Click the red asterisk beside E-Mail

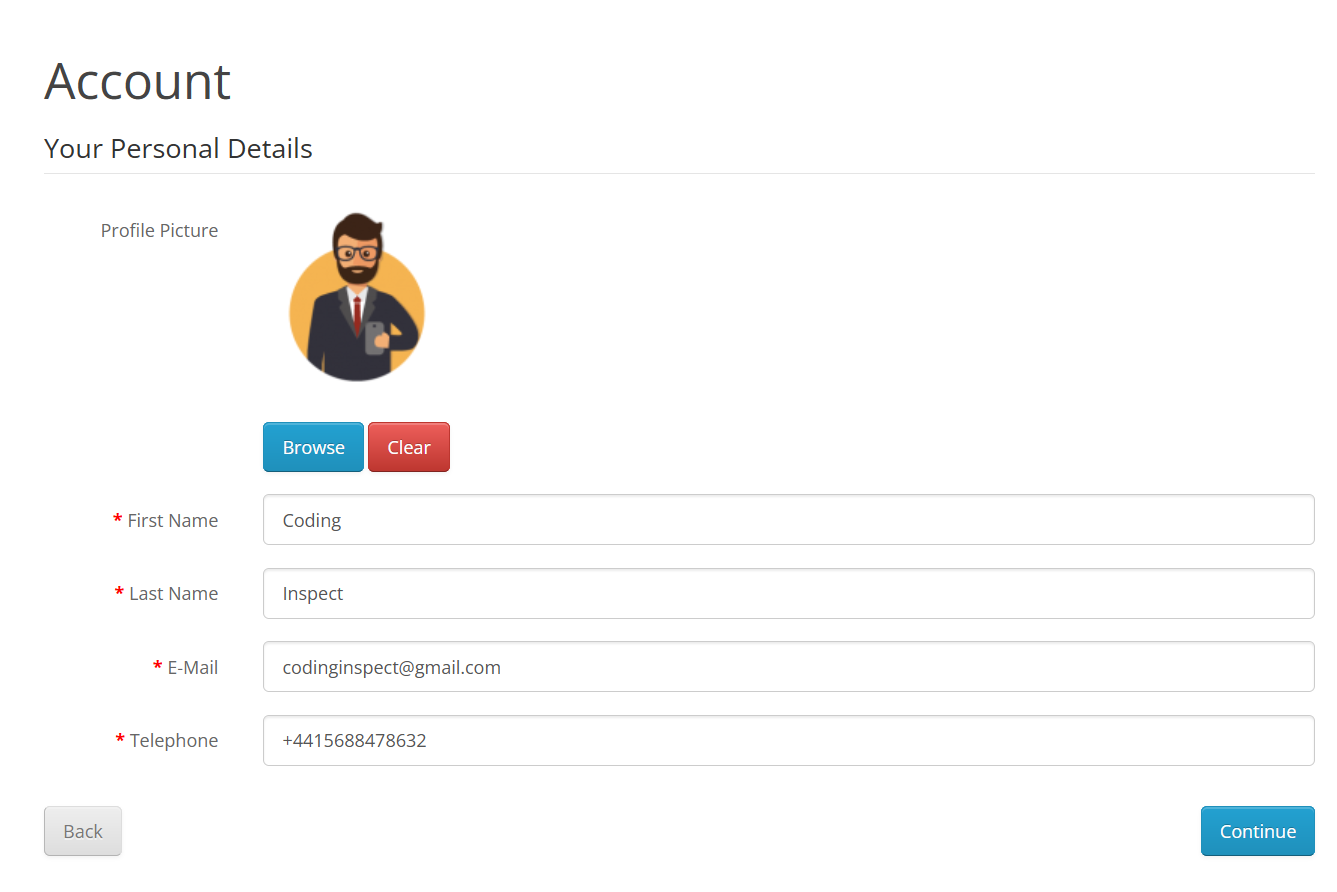click(x=158, y=666)
